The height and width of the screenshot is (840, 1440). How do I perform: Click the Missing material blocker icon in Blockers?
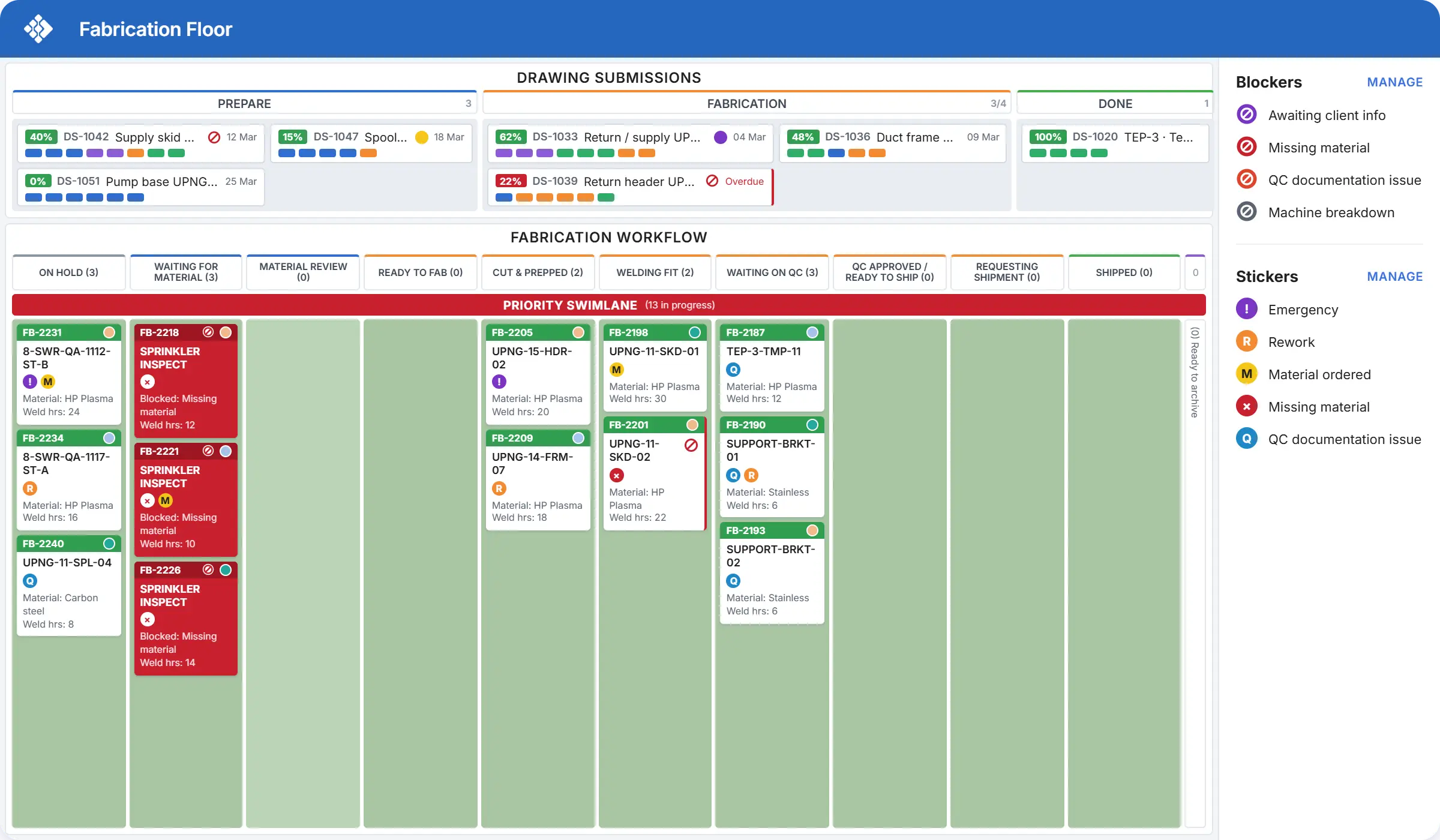coord(1247,147)
